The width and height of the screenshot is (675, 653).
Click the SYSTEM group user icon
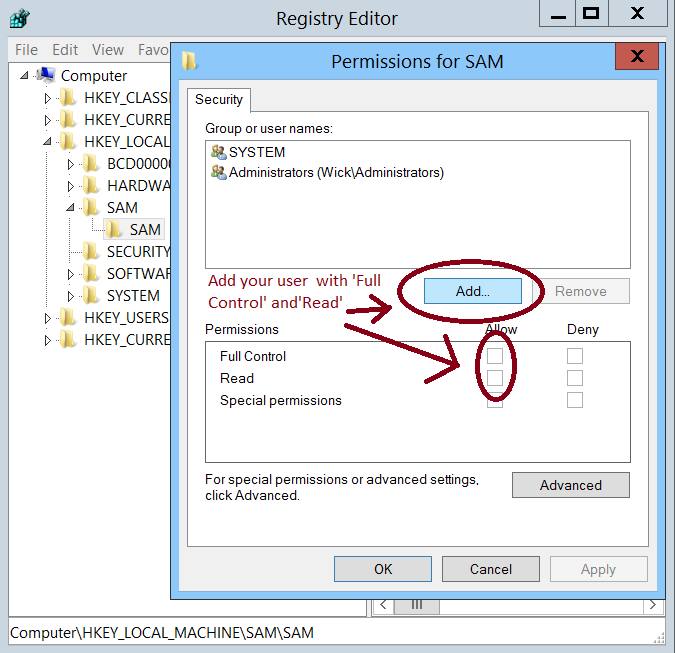tap(218, 152)
